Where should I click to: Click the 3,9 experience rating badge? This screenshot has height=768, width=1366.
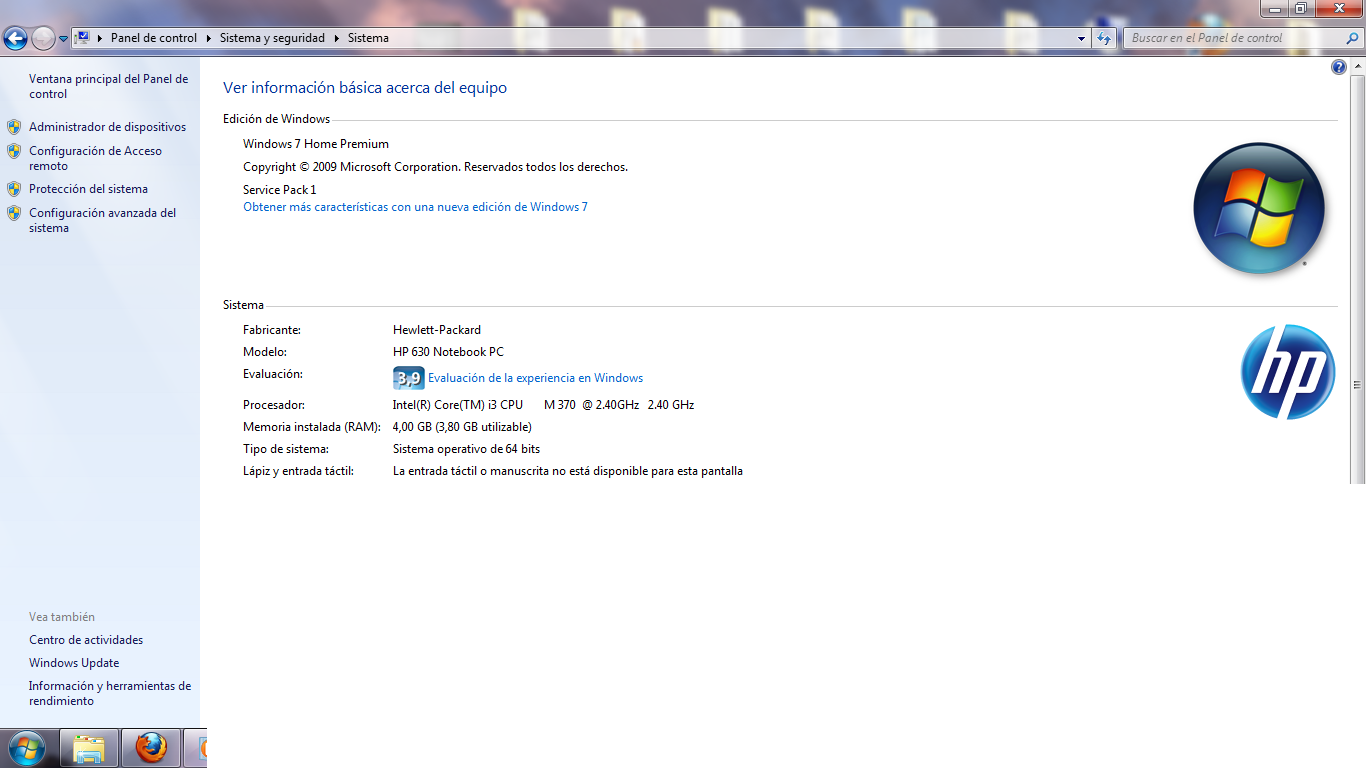(408, 378)
